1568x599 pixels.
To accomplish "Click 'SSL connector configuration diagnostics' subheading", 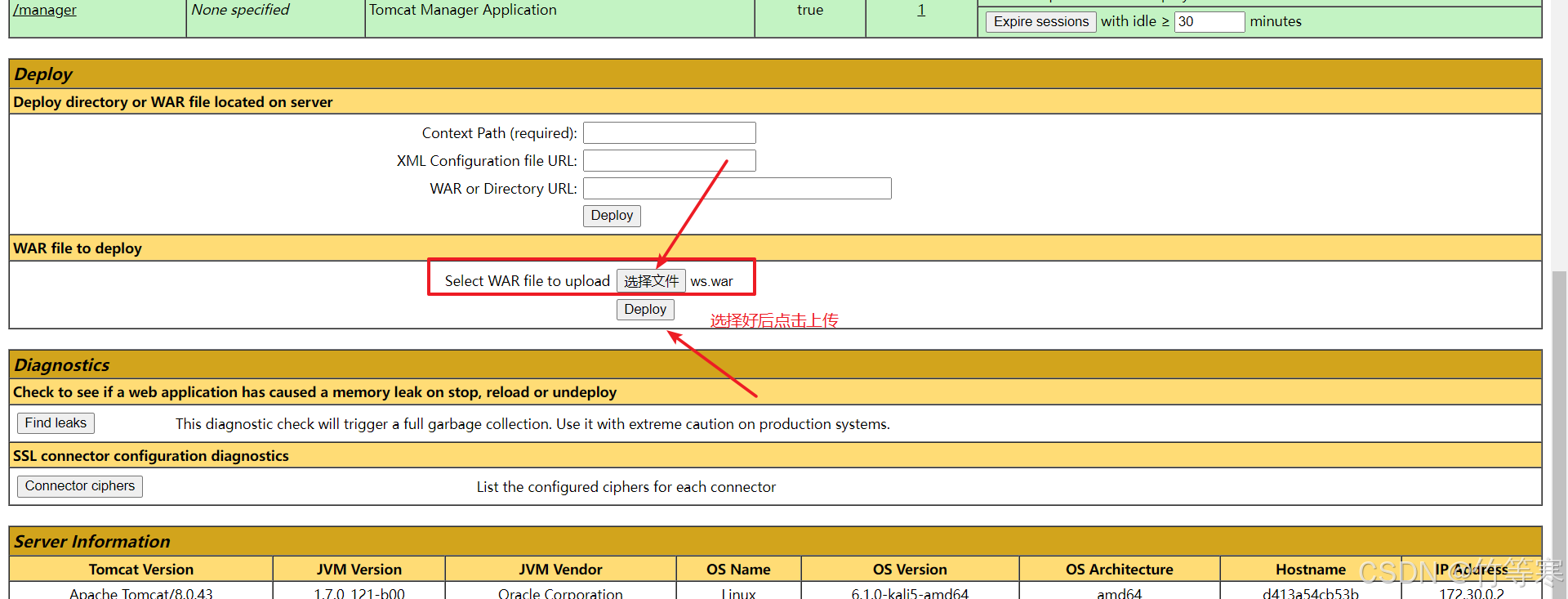I will [151, 456].
